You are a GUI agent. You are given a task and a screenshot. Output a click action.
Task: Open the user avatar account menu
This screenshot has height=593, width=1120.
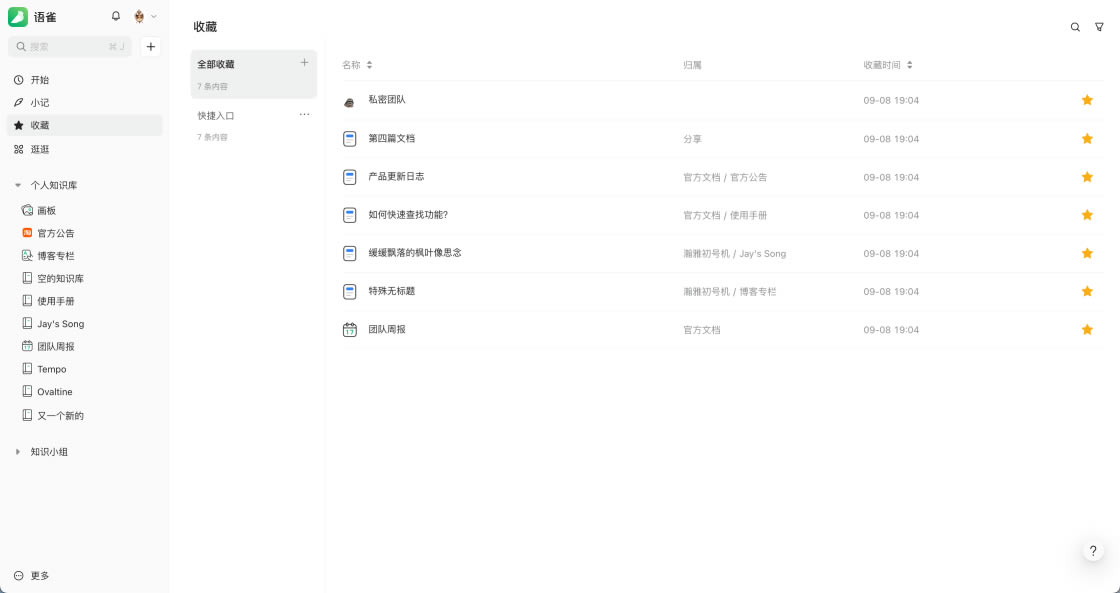(144, 17)
